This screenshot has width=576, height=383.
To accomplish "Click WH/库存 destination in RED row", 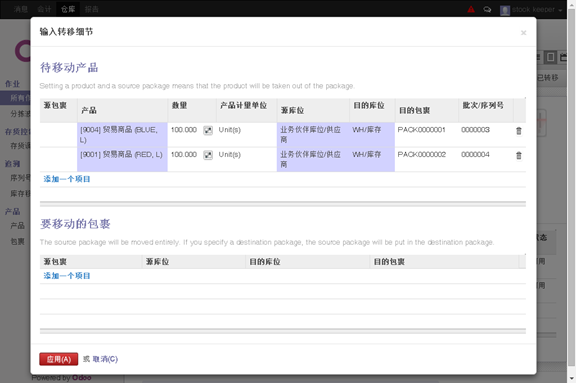I will [372, 159].
